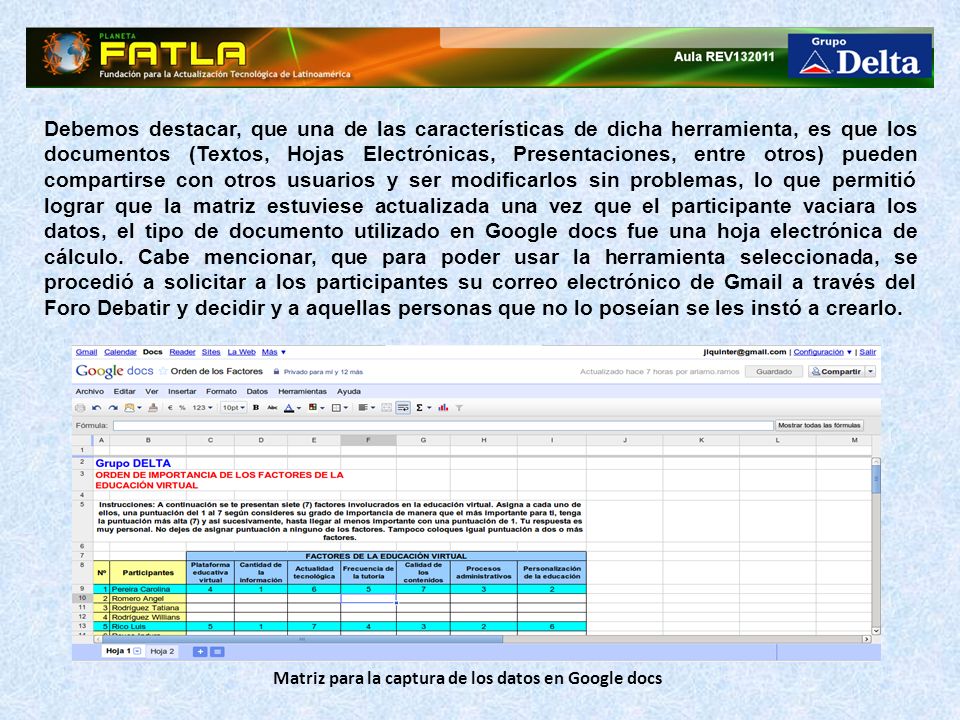
Task: Open Sigma functions dropdown arrow
Action: tap(429, 408)
